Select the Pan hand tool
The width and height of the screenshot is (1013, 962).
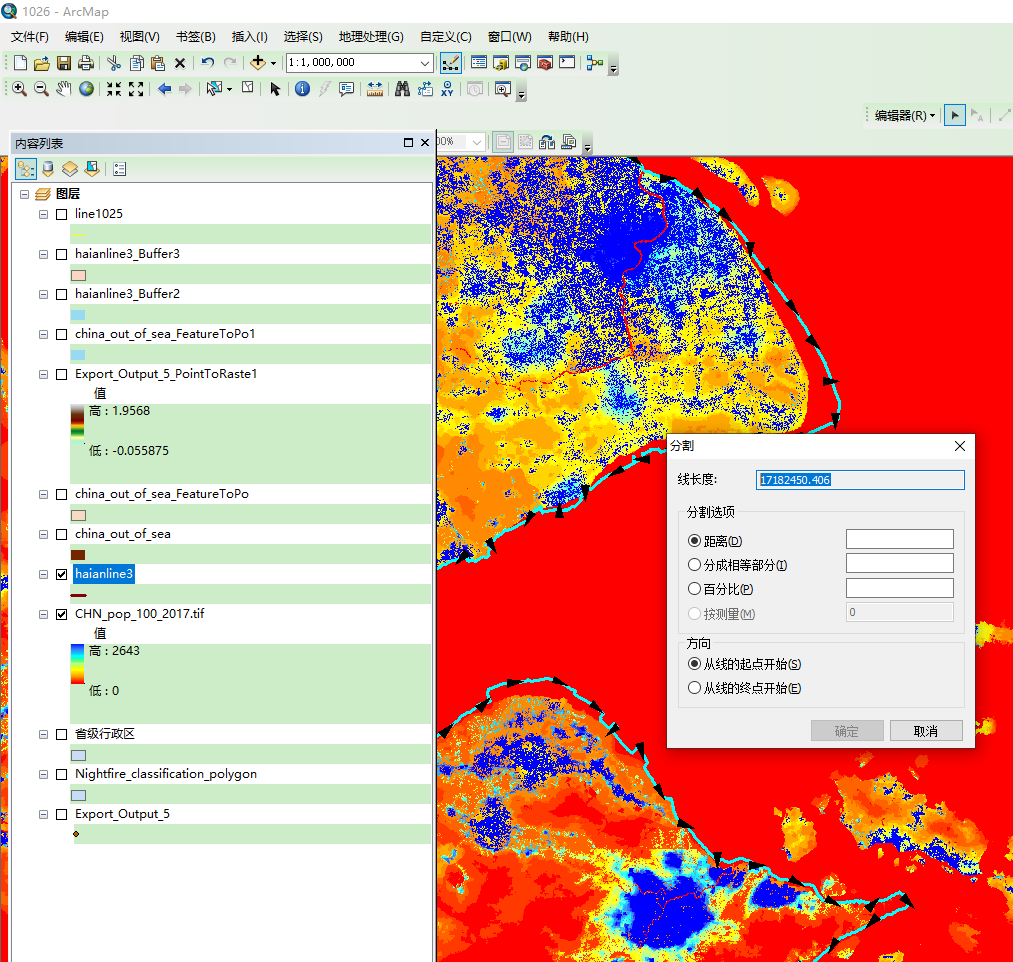point(63,89)
